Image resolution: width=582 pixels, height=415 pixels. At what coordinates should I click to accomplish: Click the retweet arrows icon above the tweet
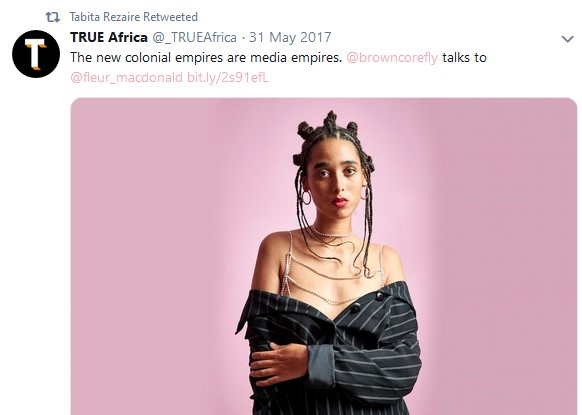(52, 17)
